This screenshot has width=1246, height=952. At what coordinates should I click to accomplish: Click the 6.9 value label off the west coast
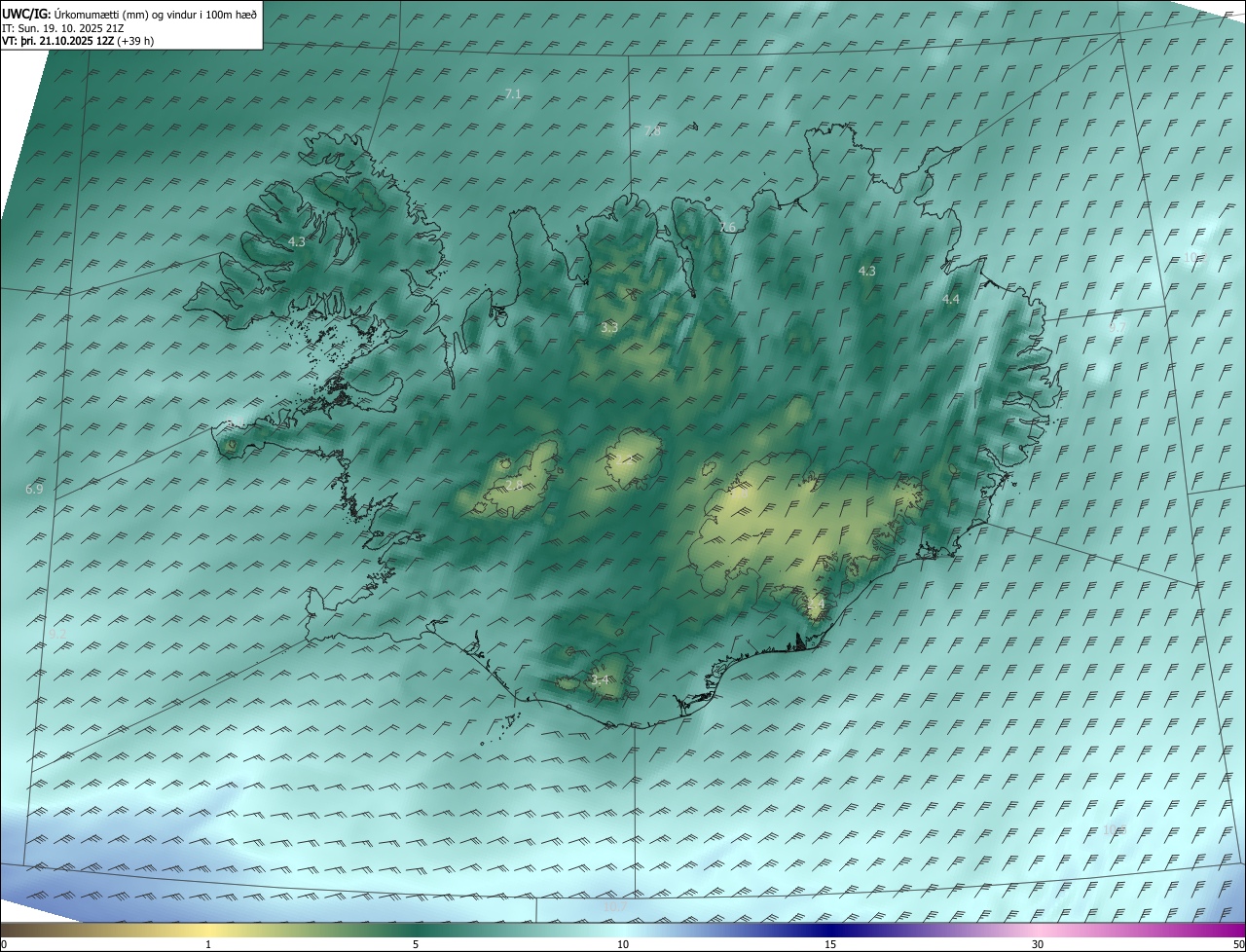(x=34, y=489)
